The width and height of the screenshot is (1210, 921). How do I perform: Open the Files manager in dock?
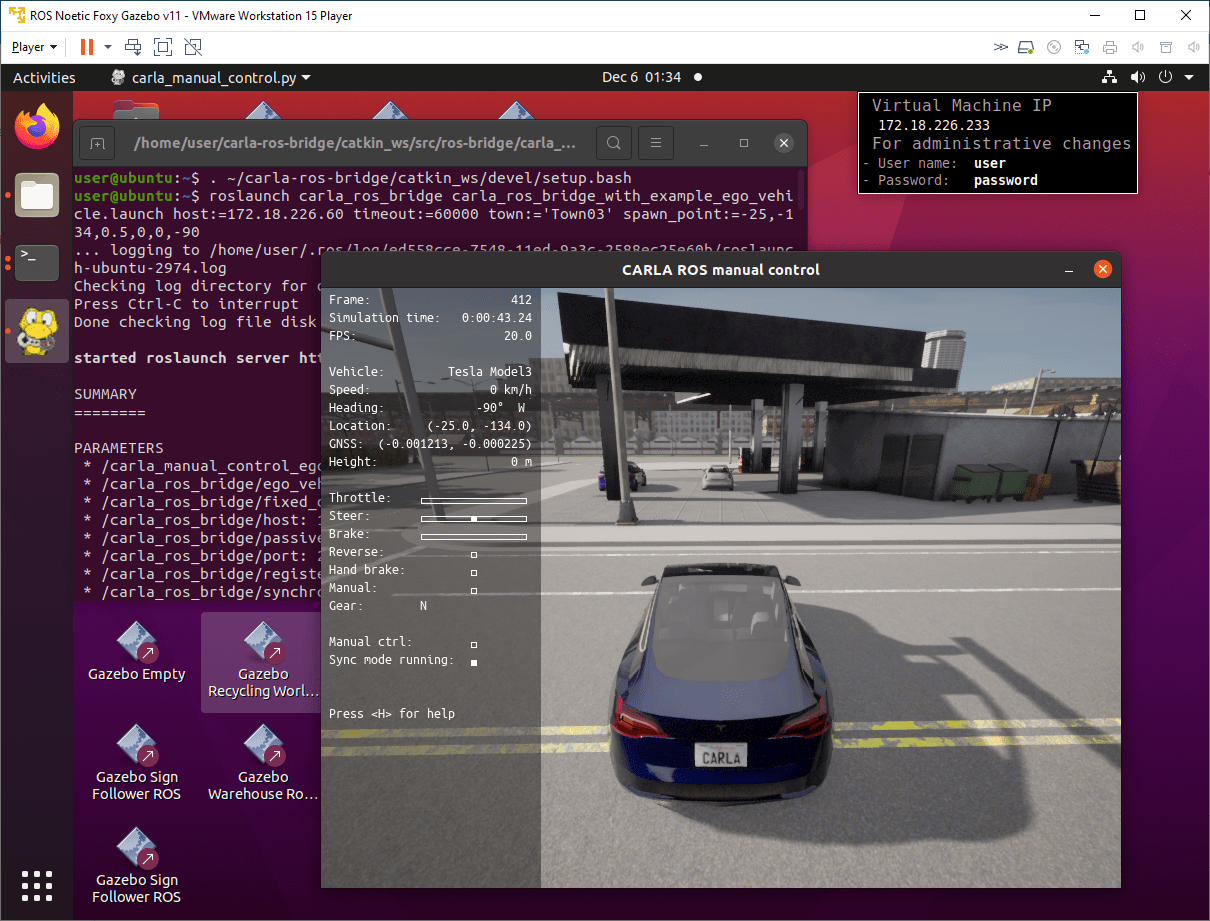click(x=37, y=194)
